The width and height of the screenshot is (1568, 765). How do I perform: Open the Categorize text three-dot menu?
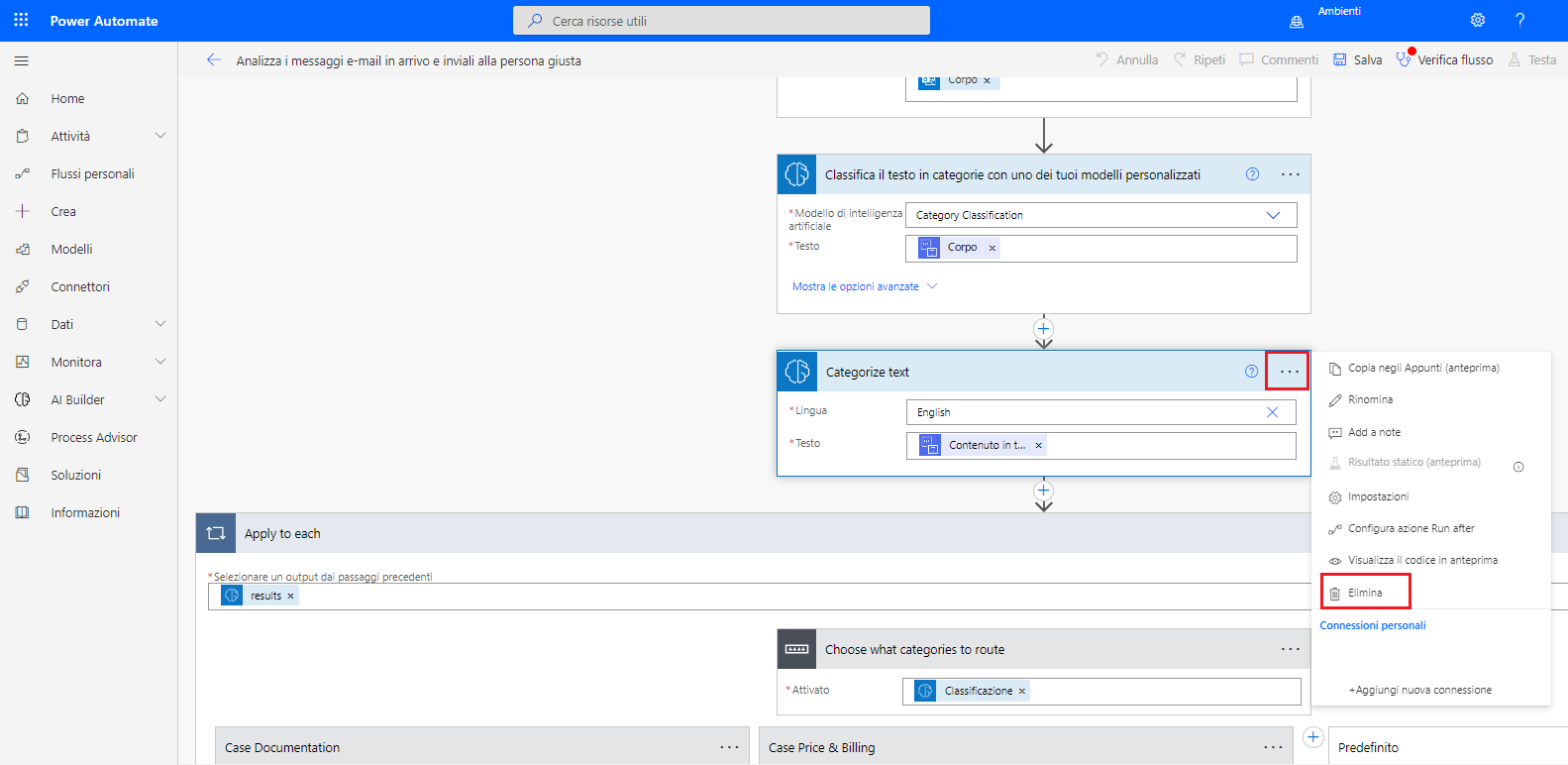pos(1289,372)
